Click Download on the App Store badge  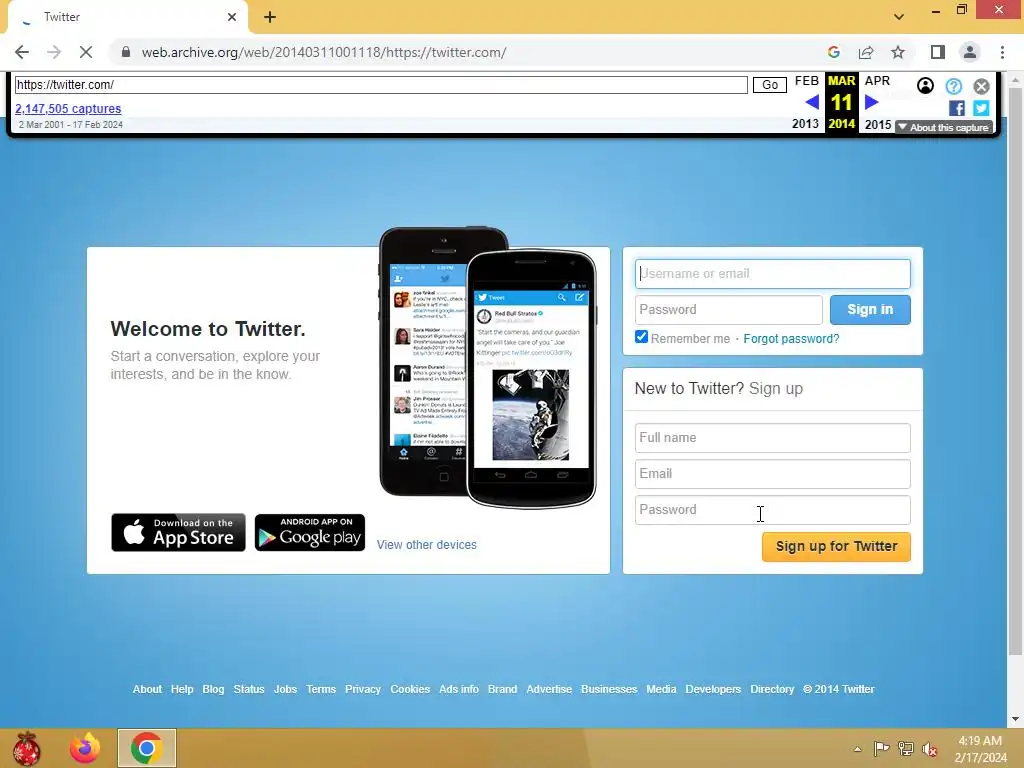(x=178, y=532)
